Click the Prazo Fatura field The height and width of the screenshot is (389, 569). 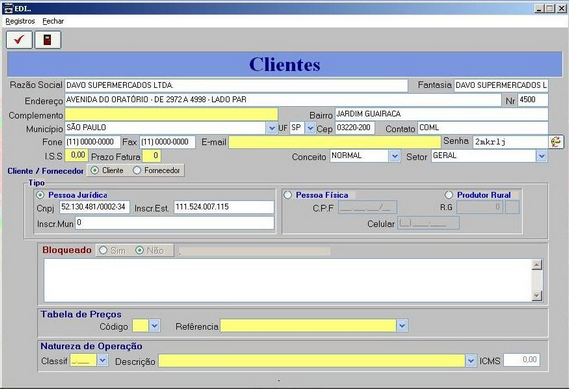(x=151, y=156)
